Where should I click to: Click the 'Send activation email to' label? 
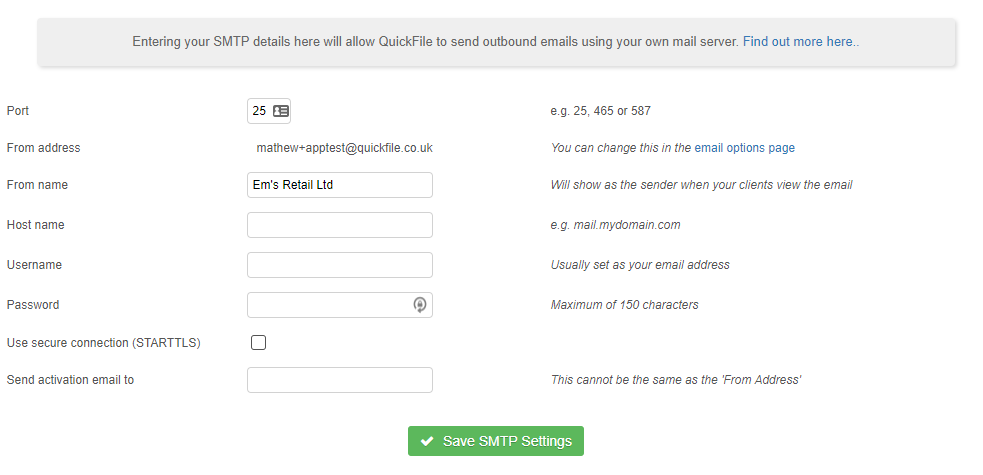click(x=70, y=380)
